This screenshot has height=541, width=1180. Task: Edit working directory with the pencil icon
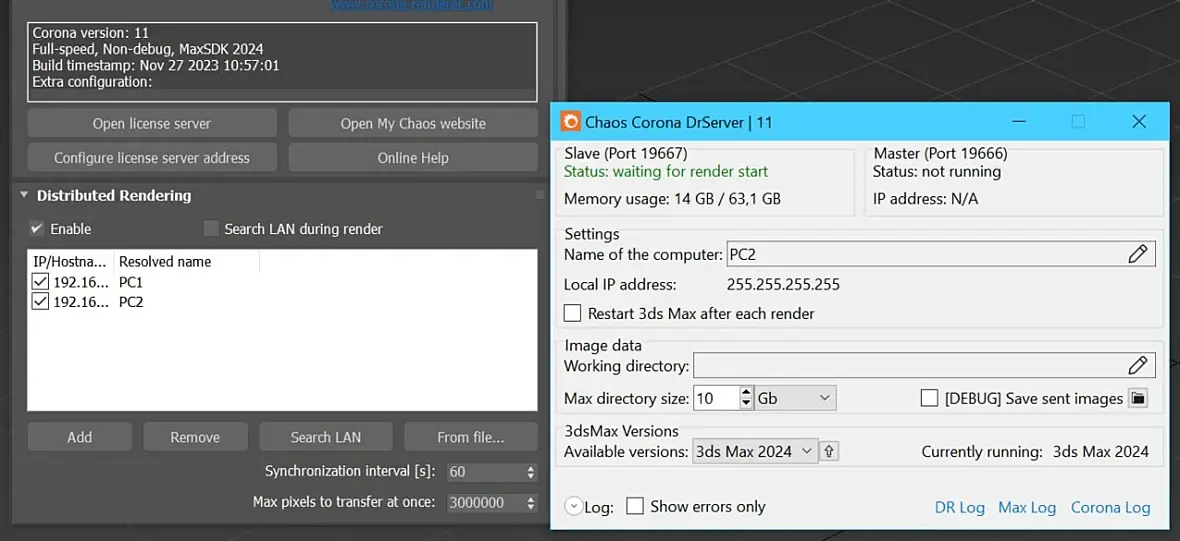[1138, 366]
